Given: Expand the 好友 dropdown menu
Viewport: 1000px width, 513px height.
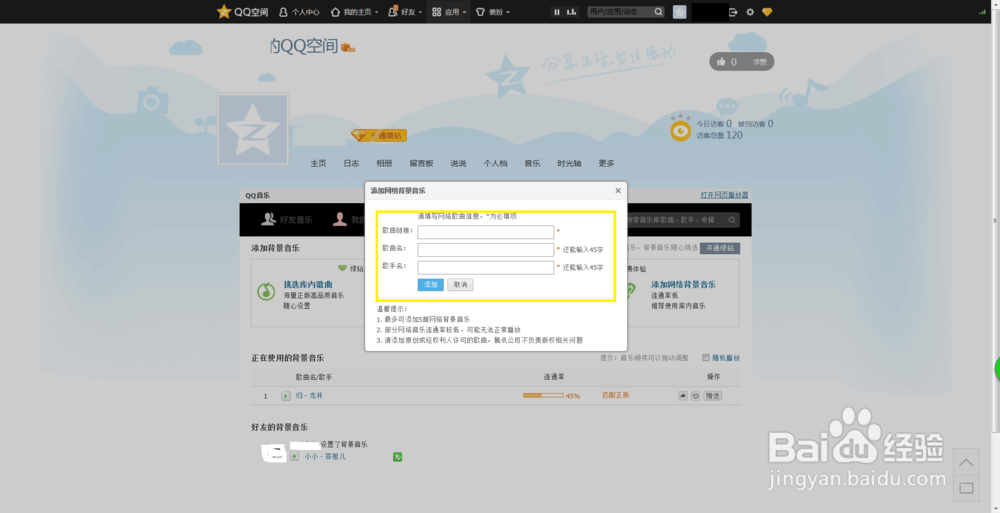Looking at the screenshot, I should click(405, 11).
